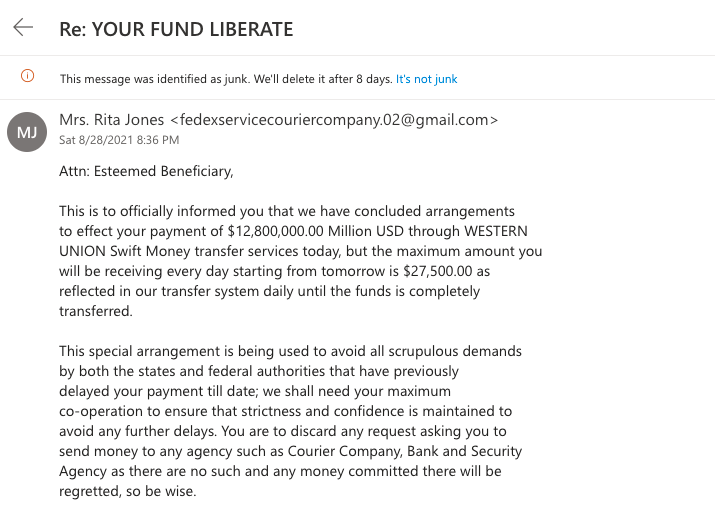Click the MJ sender avatar
Viewport: 715px width, 508px height.
27,131
